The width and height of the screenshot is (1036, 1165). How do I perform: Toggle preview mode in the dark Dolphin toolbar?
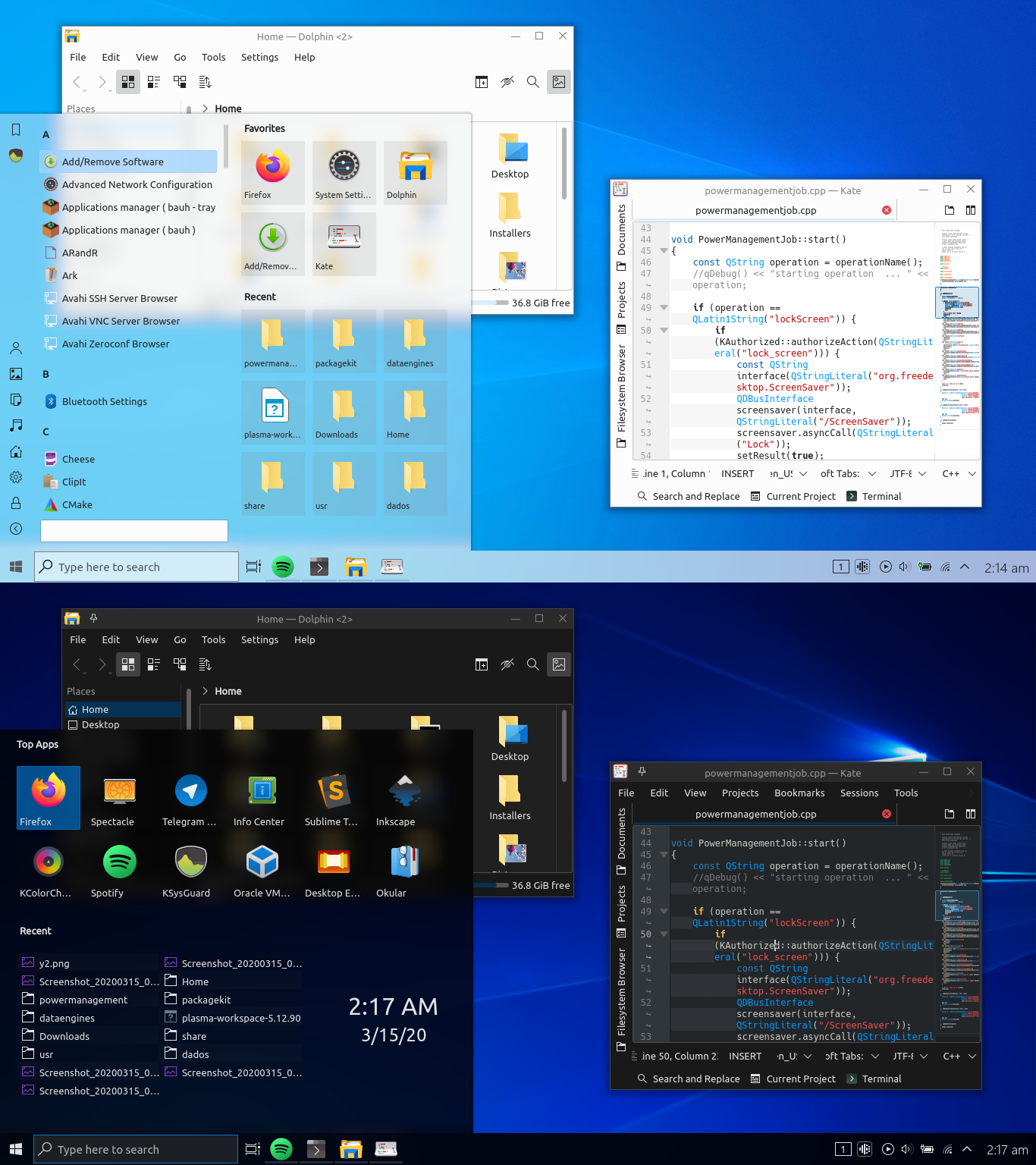point(559,664)
